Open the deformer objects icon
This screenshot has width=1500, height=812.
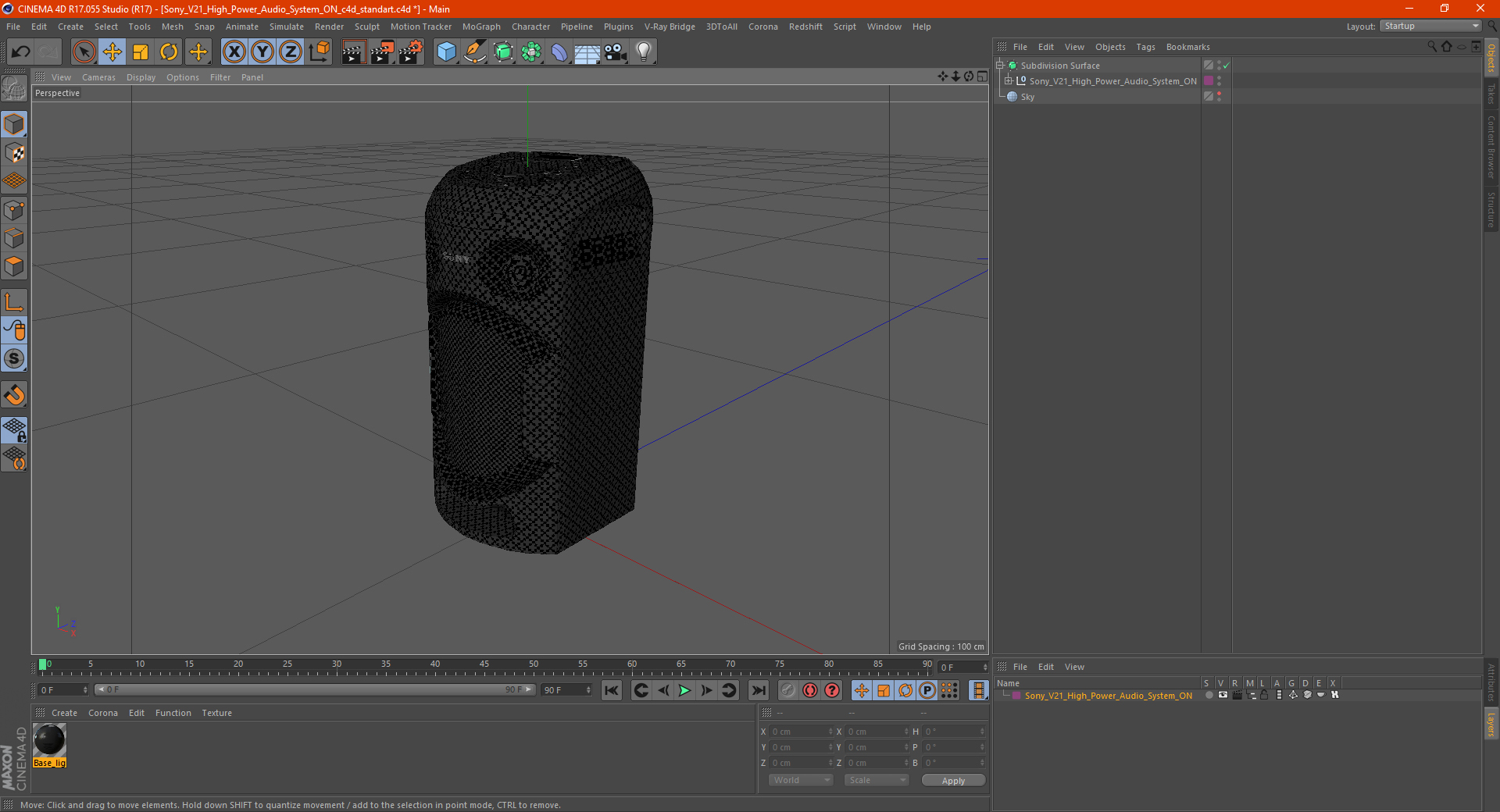[559, 52]
